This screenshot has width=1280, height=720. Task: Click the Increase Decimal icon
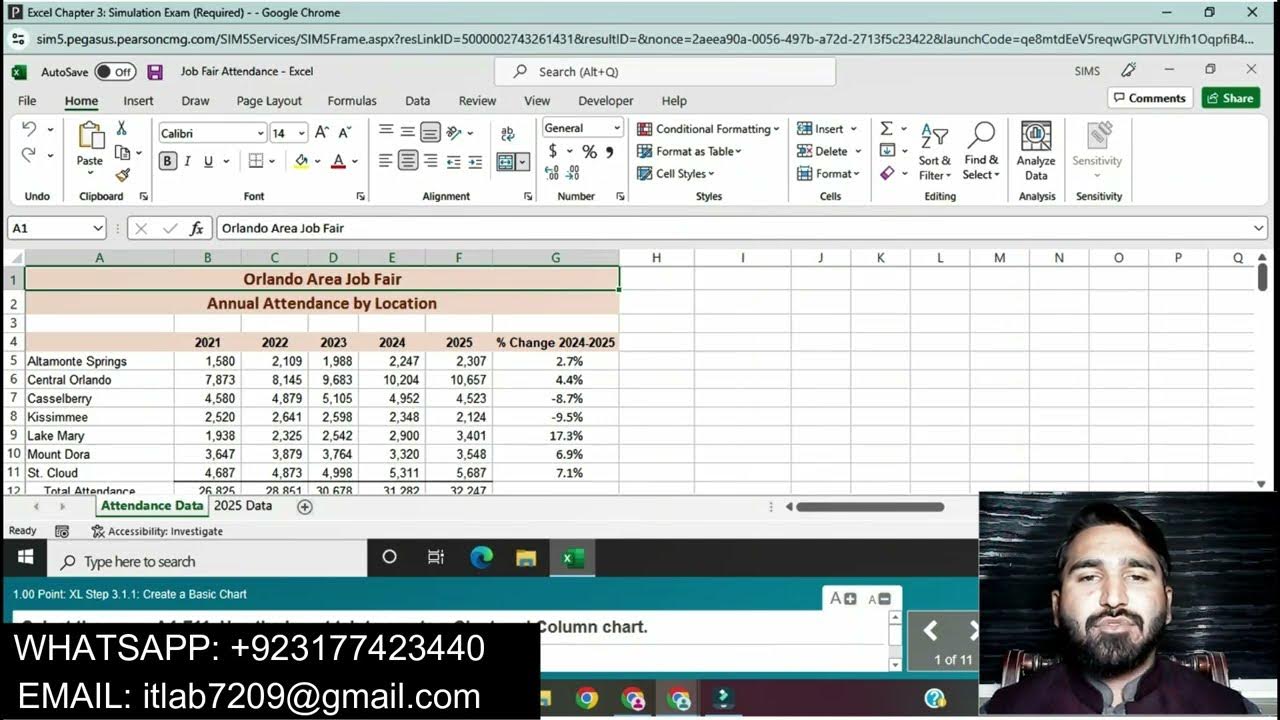pos(552,173)
